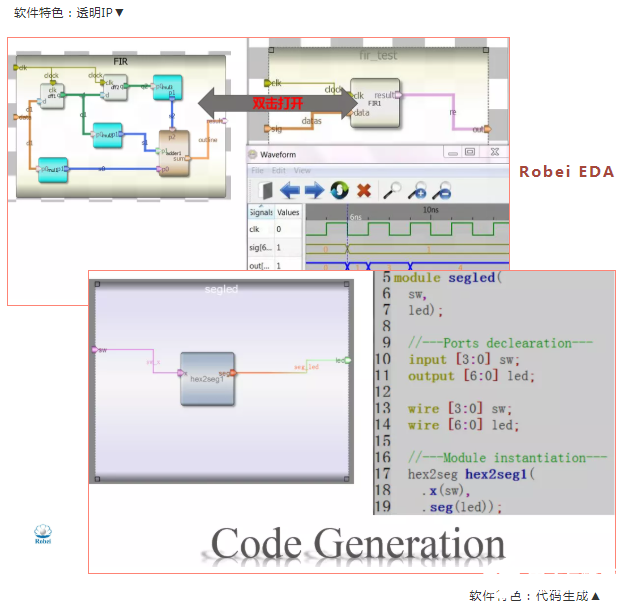
Task: Click the zoom in magnifier with plus
Action: tap(417, 190)
